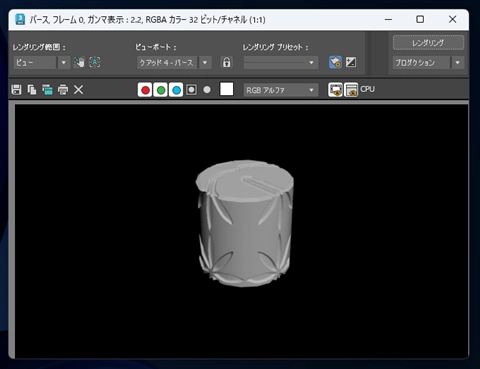Toggle the red channel
Image resolution: width=480 pixels, height=369 pixels.
(145, 90)
